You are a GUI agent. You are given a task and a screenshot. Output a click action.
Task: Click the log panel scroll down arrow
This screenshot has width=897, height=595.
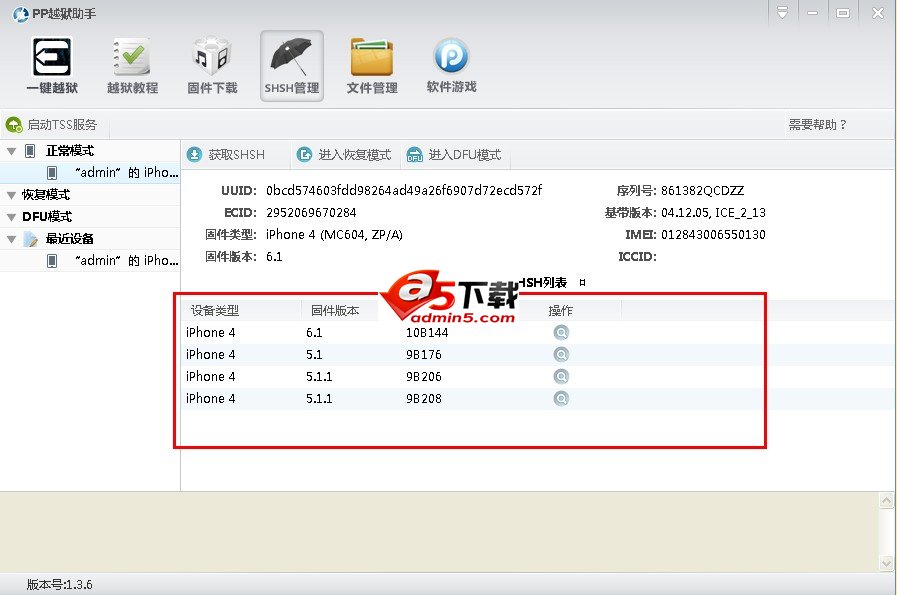click(x=886, y=563)
